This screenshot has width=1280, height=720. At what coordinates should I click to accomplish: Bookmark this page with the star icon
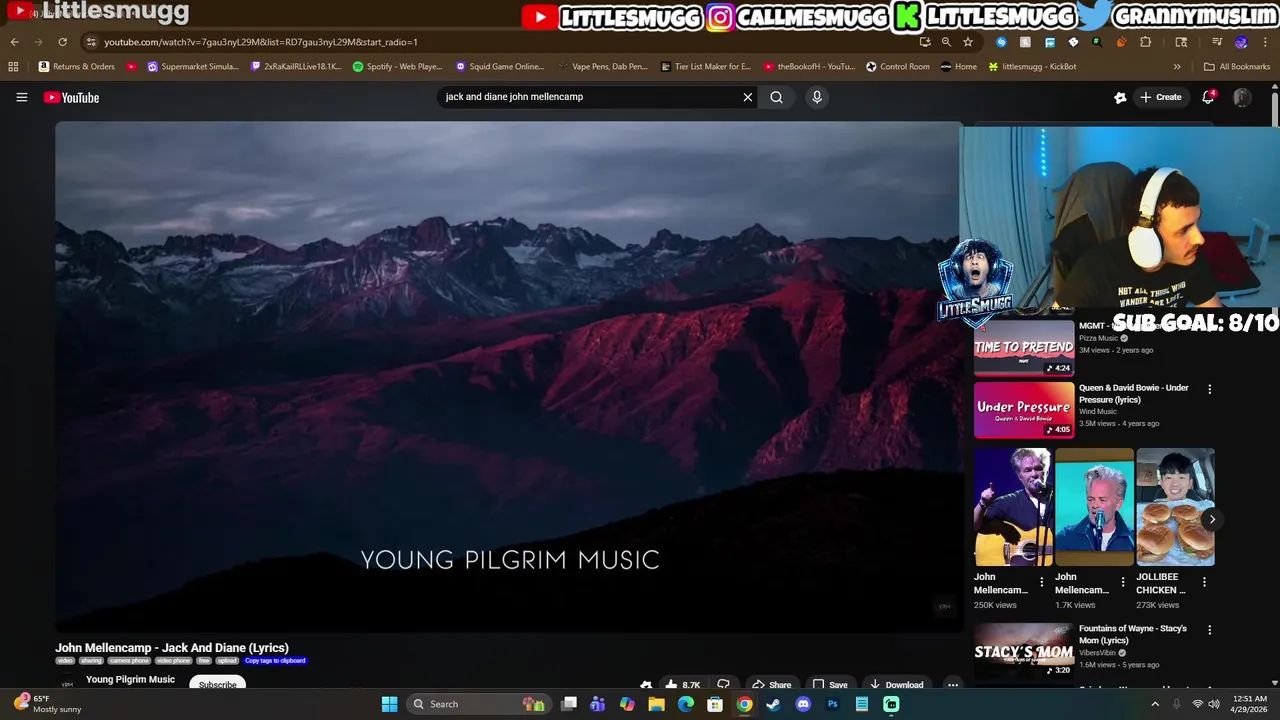968,42
